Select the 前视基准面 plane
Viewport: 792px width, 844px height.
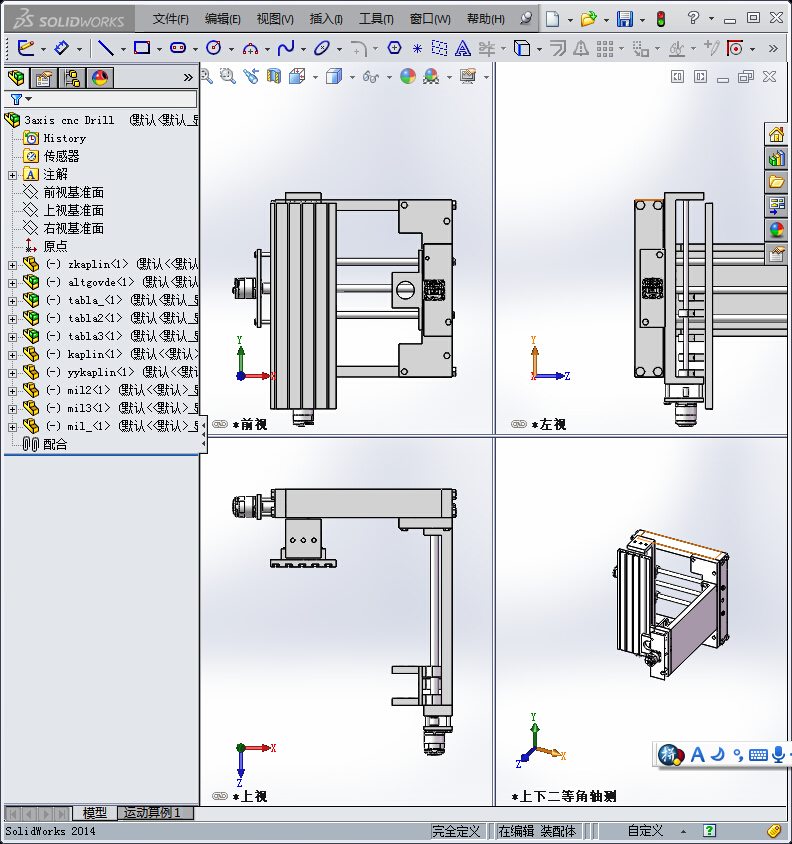pyautogui.click(x=74, y=192)
